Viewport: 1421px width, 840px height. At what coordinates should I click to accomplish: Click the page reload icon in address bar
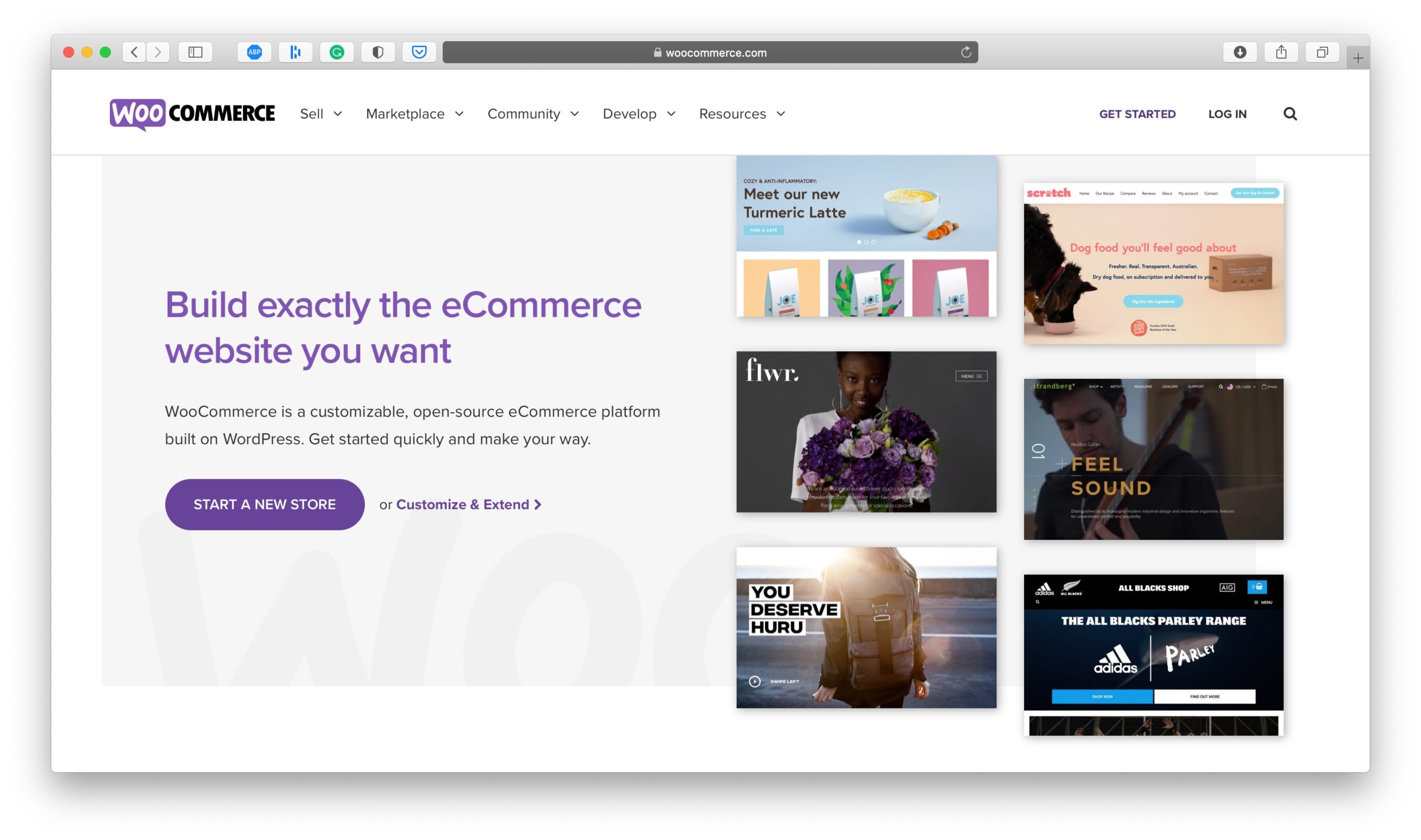[x=965, y=52]
